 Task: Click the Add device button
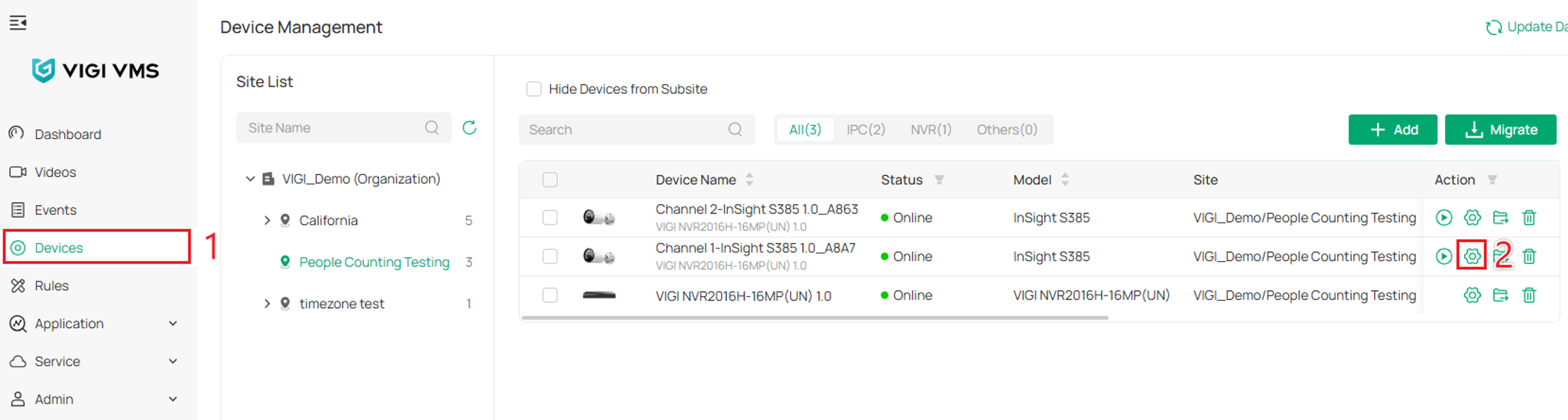[x=1393, y=130]
